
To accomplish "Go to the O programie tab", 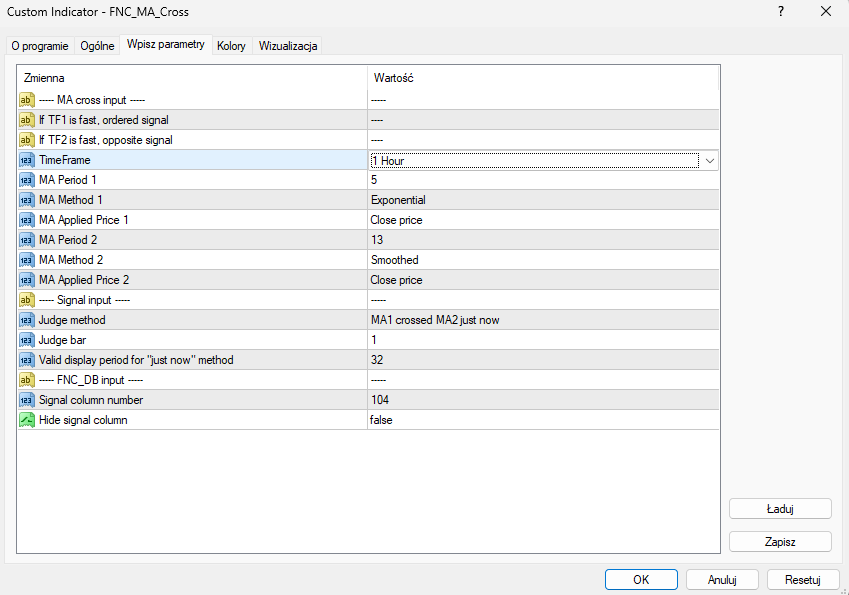I will 40,46.
